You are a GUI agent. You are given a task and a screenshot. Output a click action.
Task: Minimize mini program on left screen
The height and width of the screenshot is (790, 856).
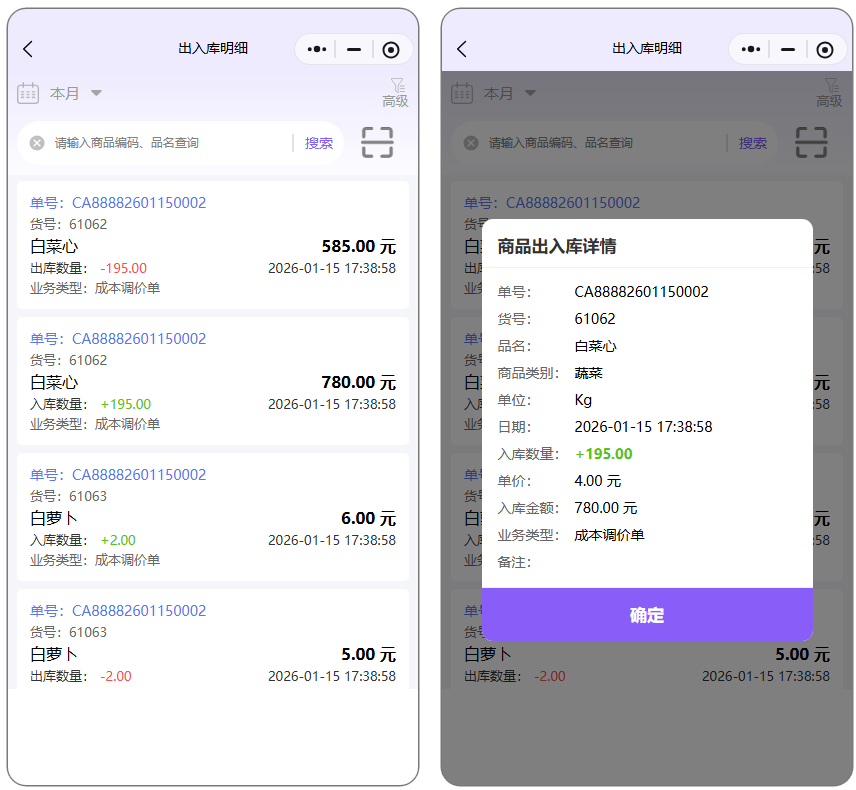[354, 50]
